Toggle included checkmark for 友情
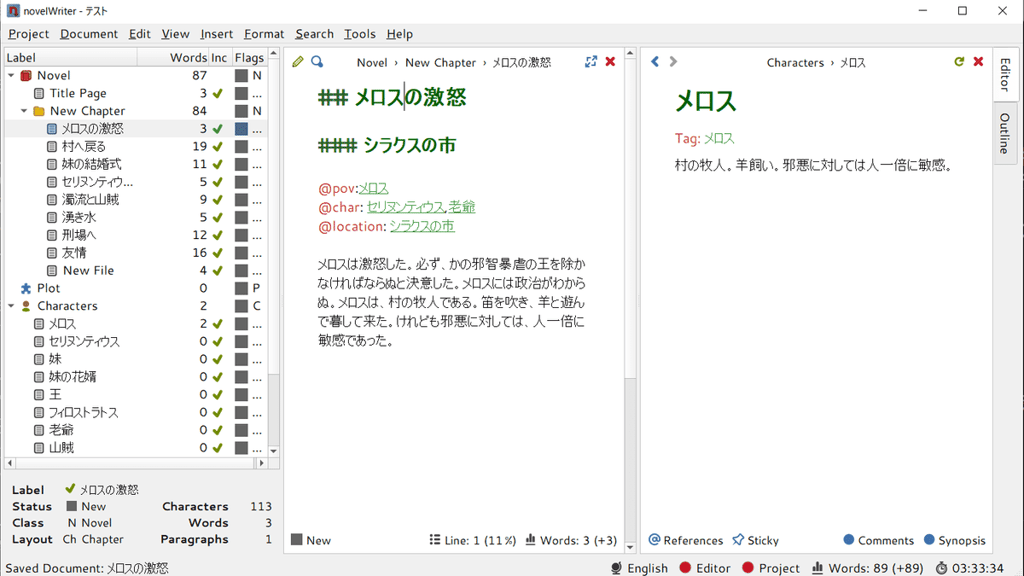The width and height of the screenshot is (1024, 576). pyautogui.click(x=217, y=253)
